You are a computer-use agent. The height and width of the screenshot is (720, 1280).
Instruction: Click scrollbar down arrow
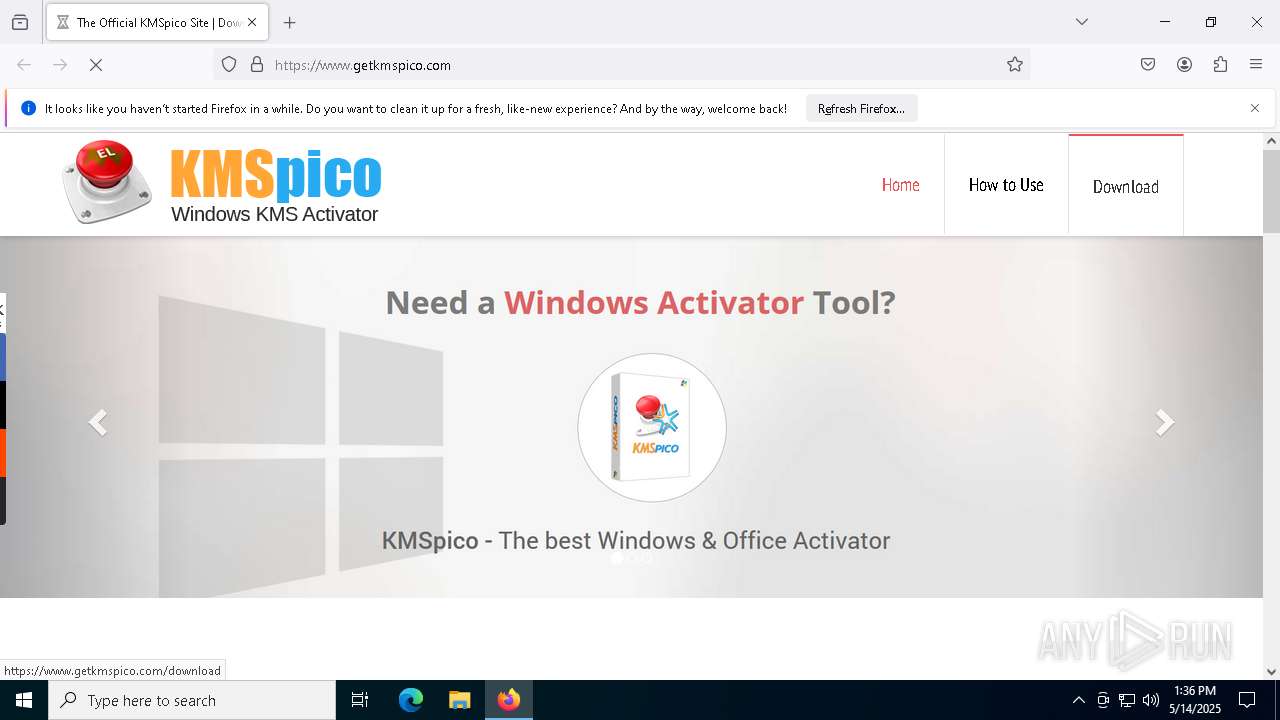point(1271,672)
